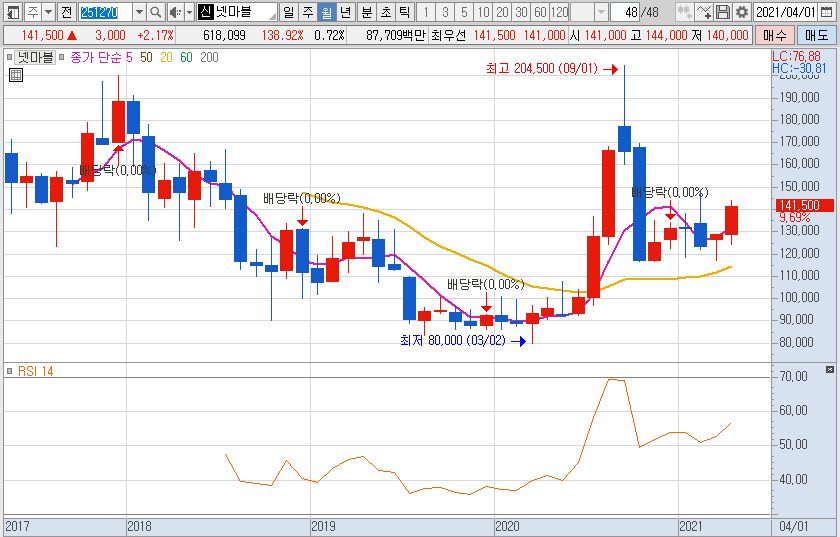
Task: Click the square marker before 넷마블 legend
Action: tap(9, 57)
